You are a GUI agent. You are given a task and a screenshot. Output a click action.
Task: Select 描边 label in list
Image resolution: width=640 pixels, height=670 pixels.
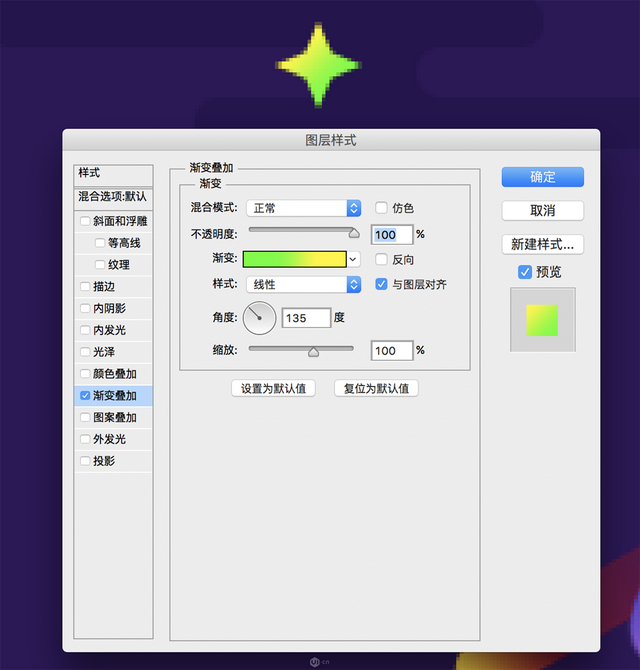pos(104,286)
